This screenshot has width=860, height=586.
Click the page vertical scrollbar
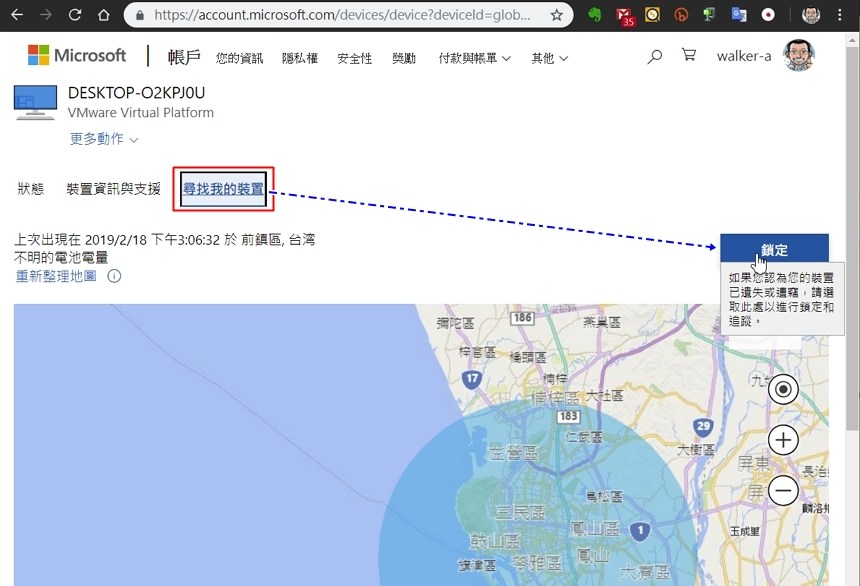pos(852,241)
